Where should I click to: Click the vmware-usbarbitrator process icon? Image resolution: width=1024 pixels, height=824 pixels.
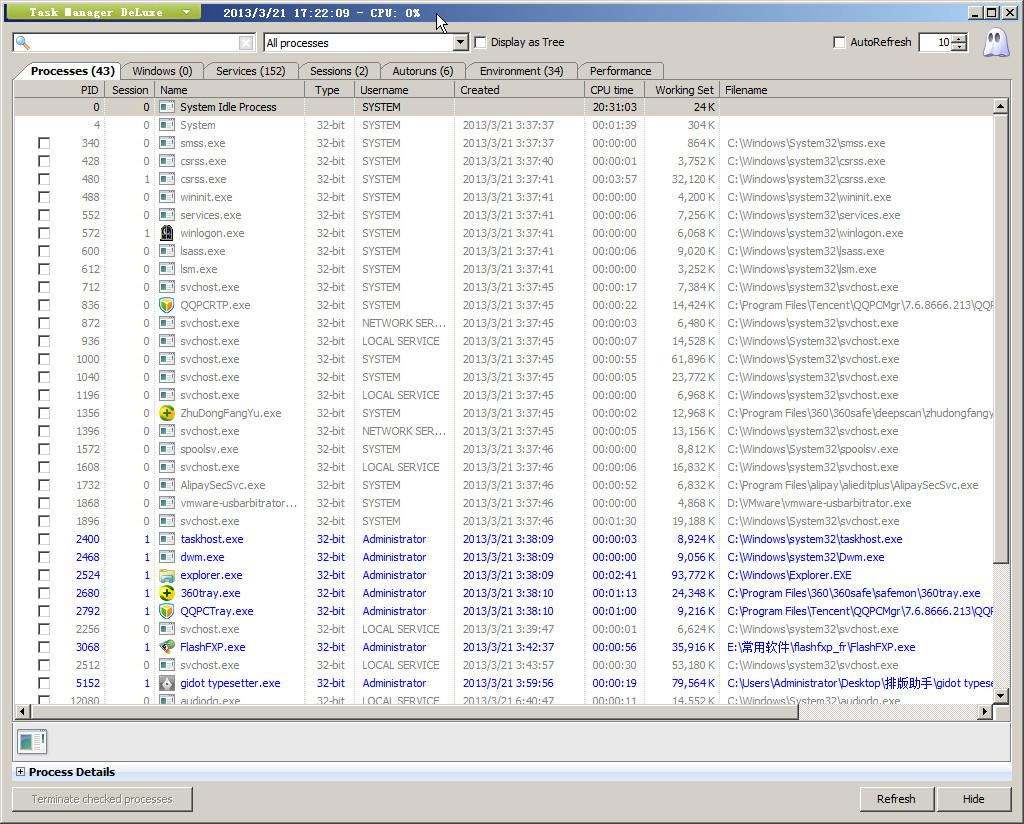click(x=167, y=503)
